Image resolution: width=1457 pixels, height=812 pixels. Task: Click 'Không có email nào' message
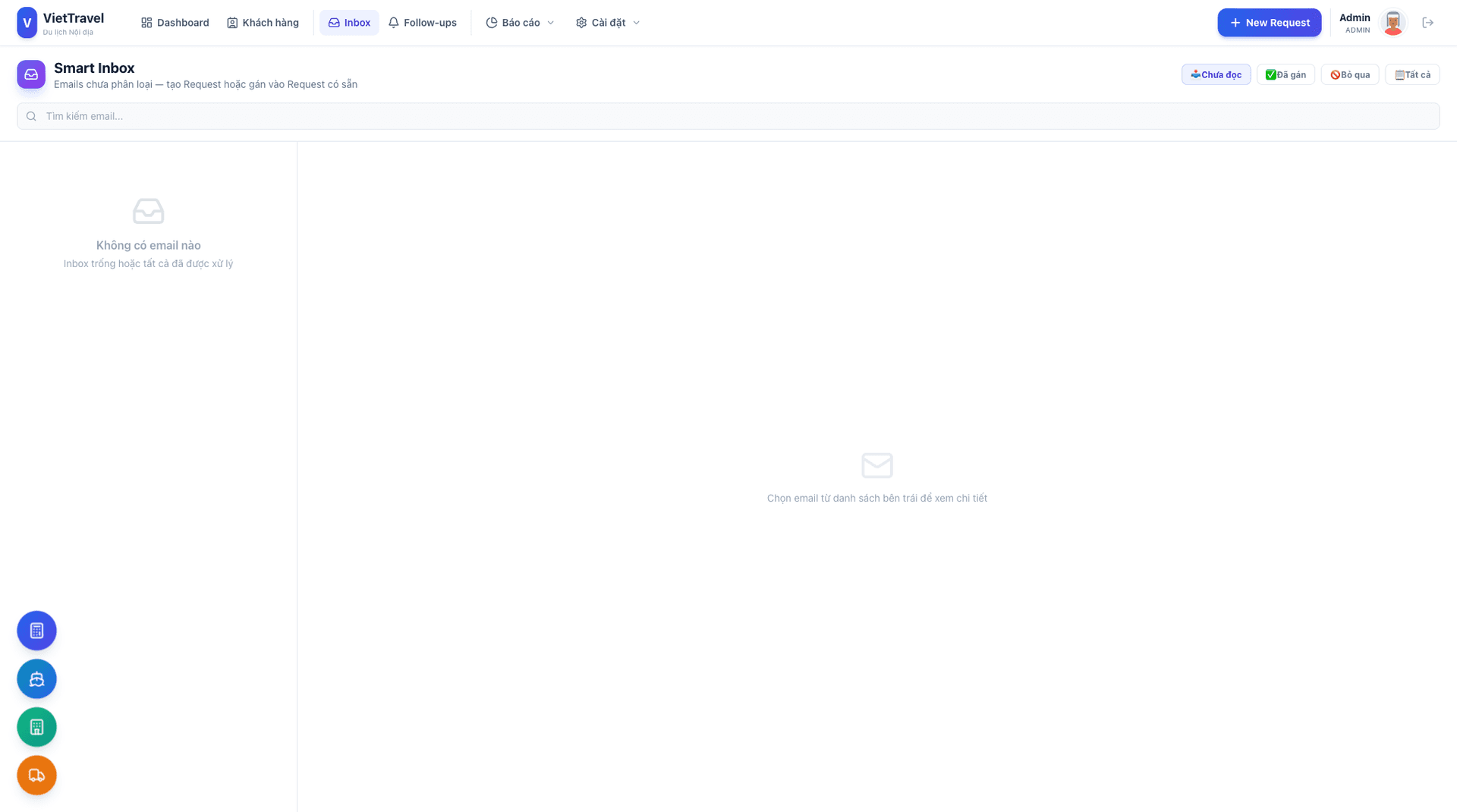(149, 245)
